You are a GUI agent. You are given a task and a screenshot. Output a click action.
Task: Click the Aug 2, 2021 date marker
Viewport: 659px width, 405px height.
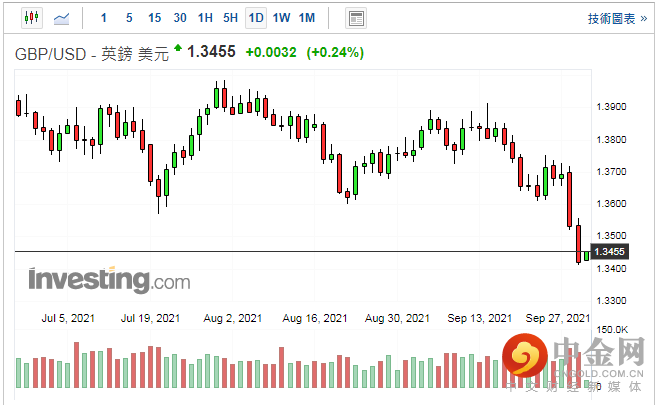[232, 318]
